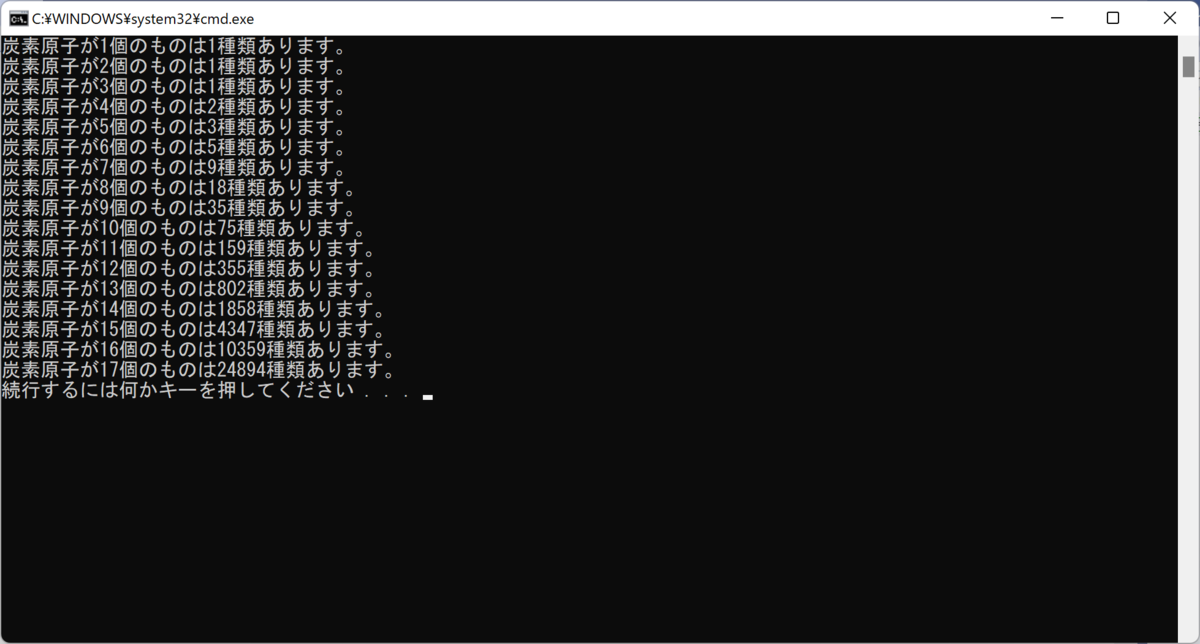Click the line showing 9個 has 35種類
Screen dimensions: 1200x644
coord(179,208)
